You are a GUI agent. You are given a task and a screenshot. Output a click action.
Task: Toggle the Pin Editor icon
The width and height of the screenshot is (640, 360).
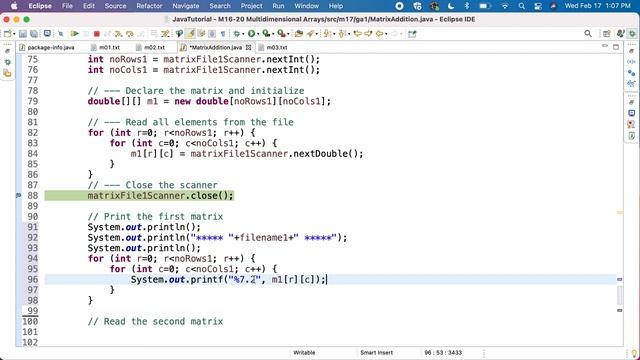tap(412, 34)
